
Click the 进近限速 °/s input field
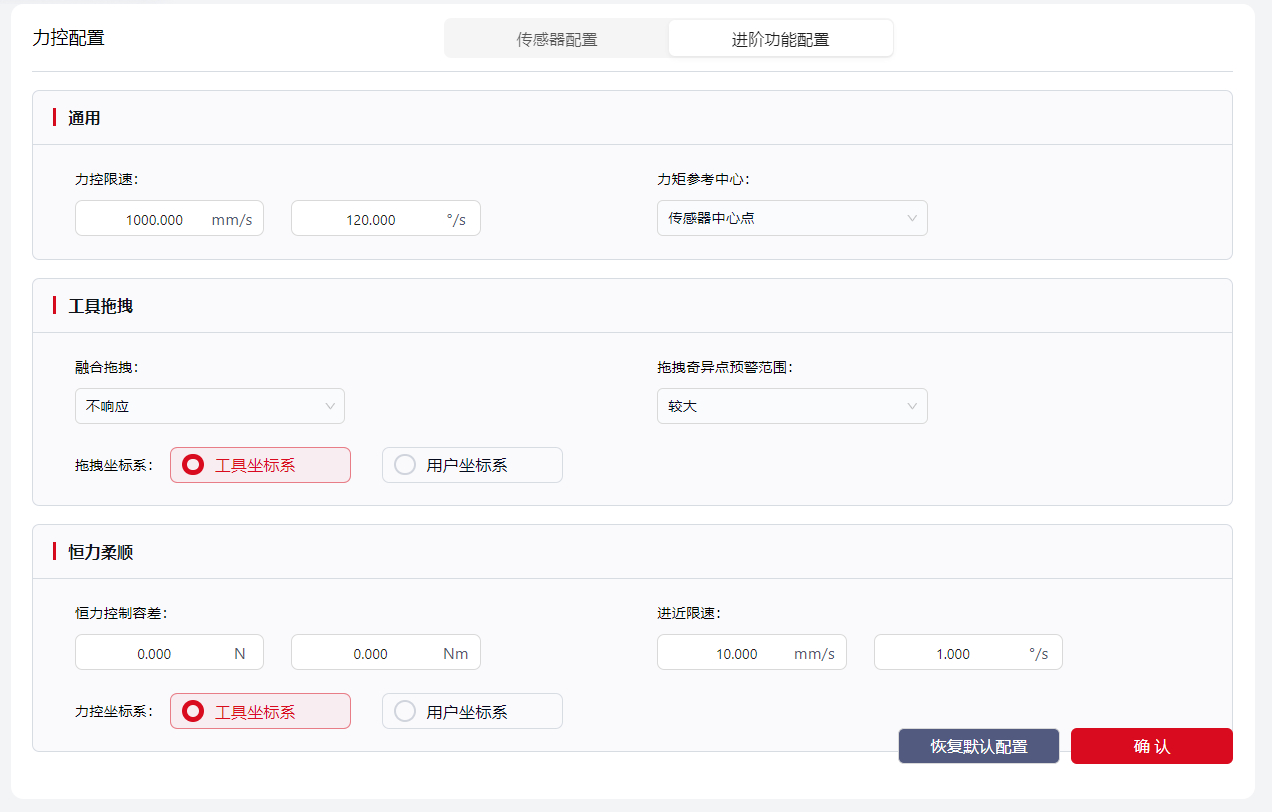[952, 653]
